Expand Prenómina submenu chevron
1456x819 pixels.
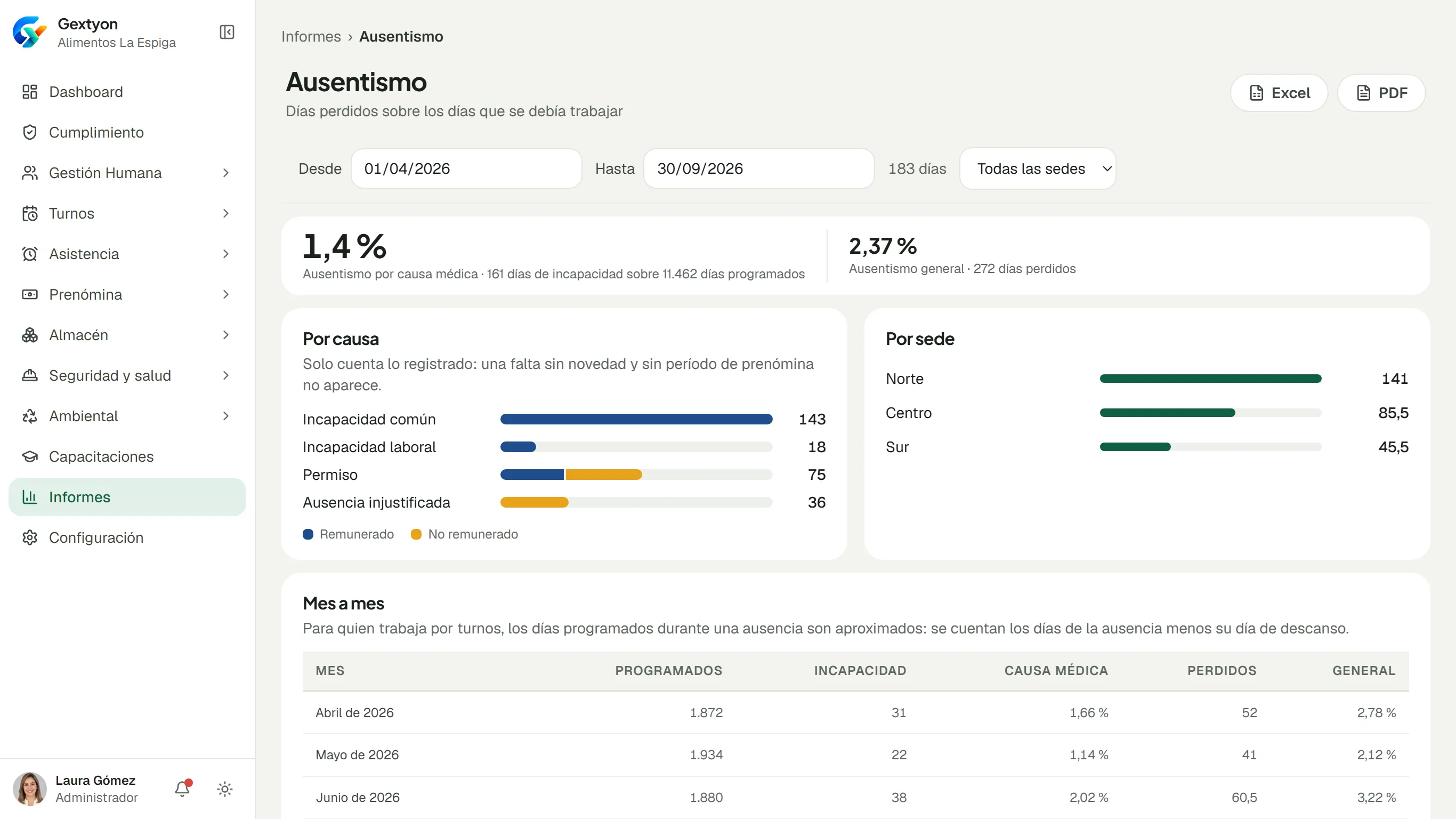[225, 294]
